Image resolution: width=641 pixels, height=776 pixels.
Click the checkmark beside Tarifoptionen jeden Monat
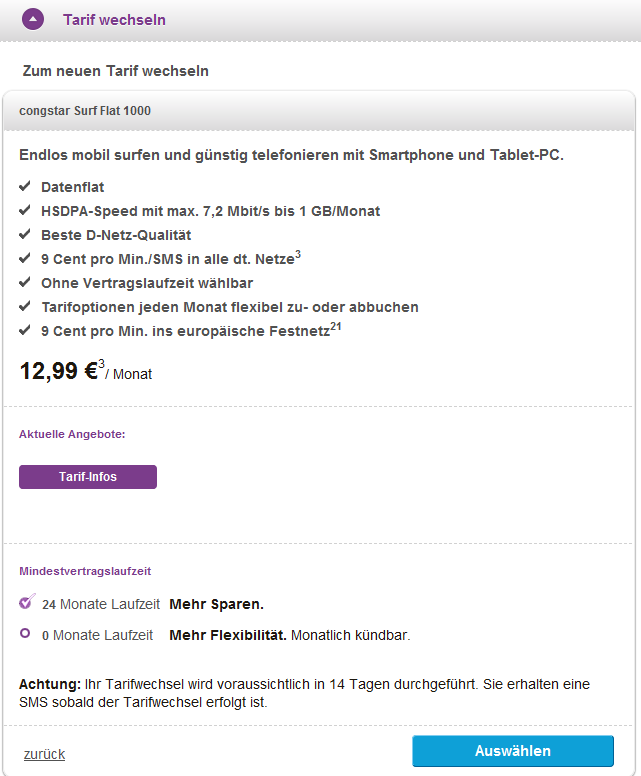pos(25,307)
